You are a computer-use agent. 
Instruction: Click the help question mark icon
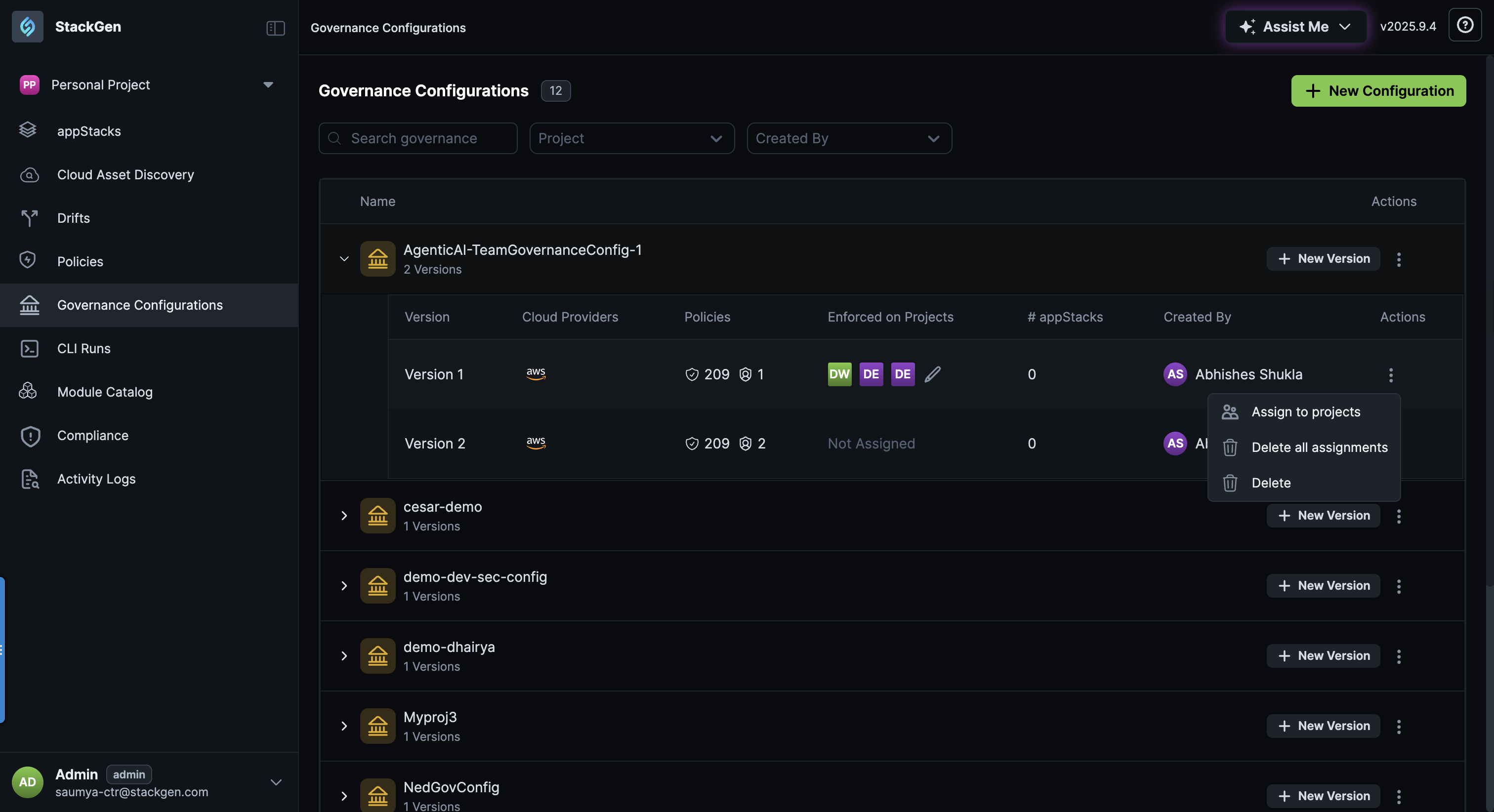(x=1464, y=26)
